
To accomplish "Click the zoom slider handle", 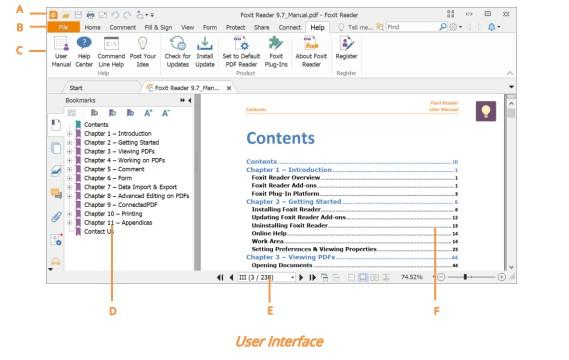I will pos(465,277).
